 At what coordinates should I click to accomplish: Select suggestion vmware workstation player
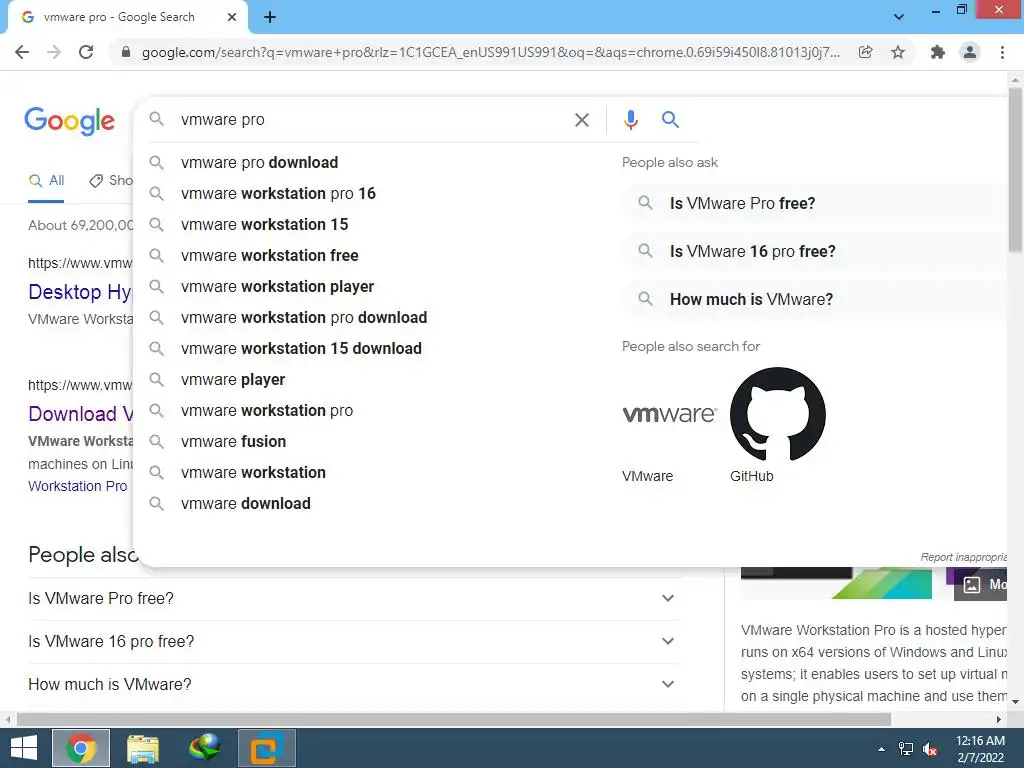[278, 287]
